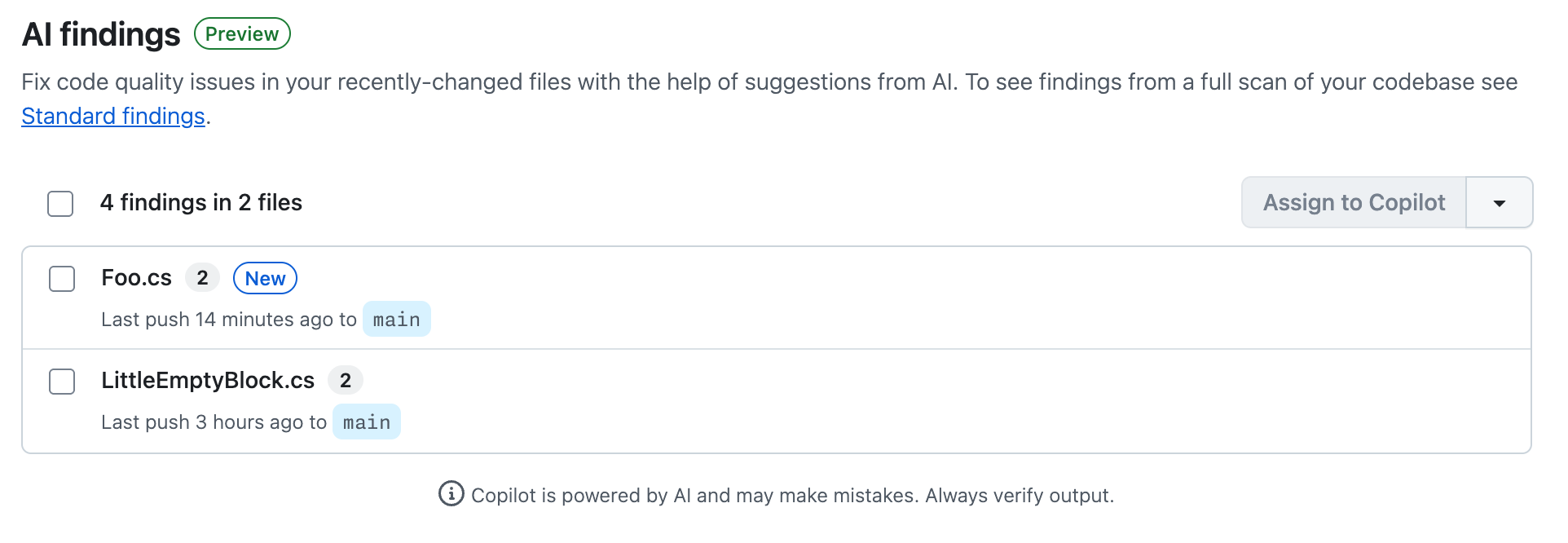1568x543 pixels.
Task: Click the info icon next to the Copilot disclaimer
Action: 451,494
